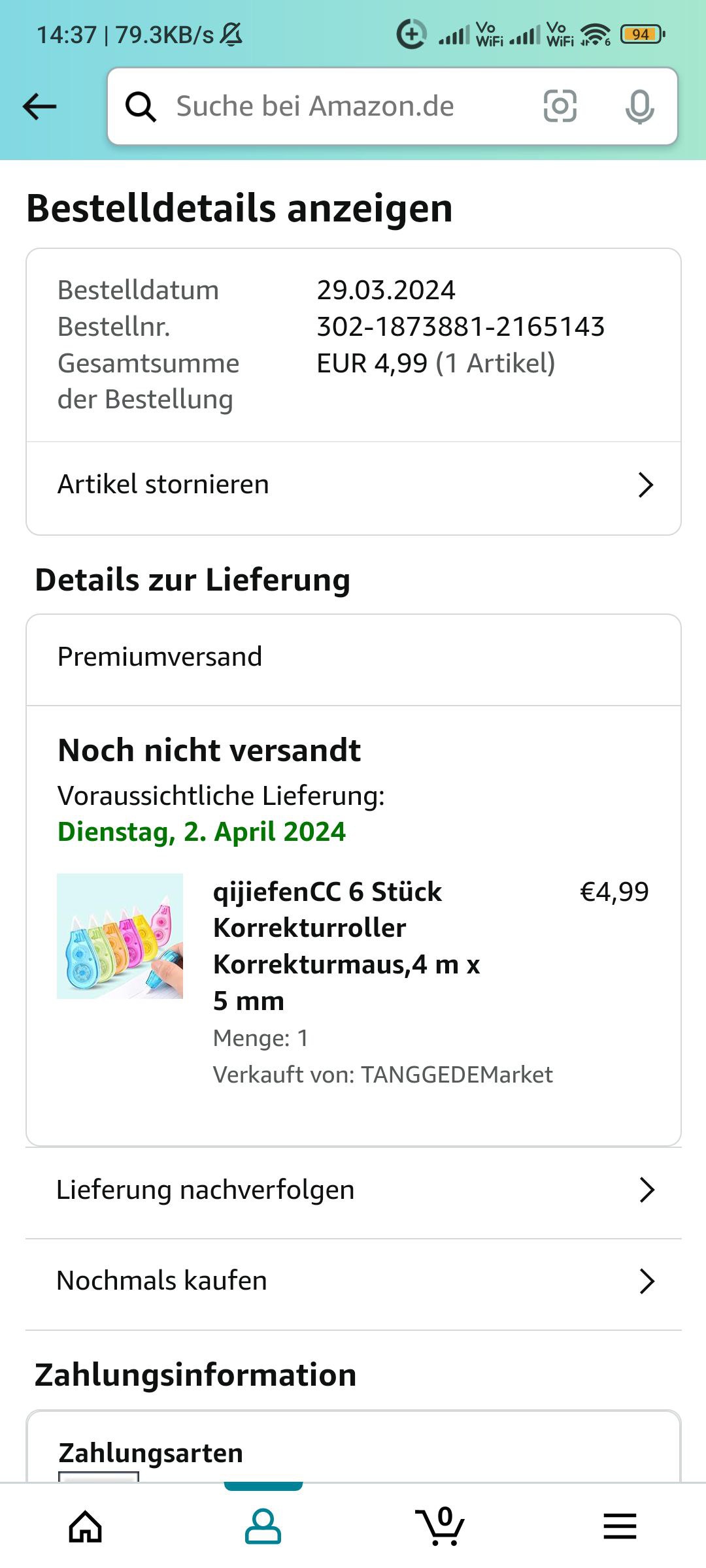Viewport: 706px width, 1568px height.
Task: Tap chevron next to Artikel stornieren
Action: 646,485
